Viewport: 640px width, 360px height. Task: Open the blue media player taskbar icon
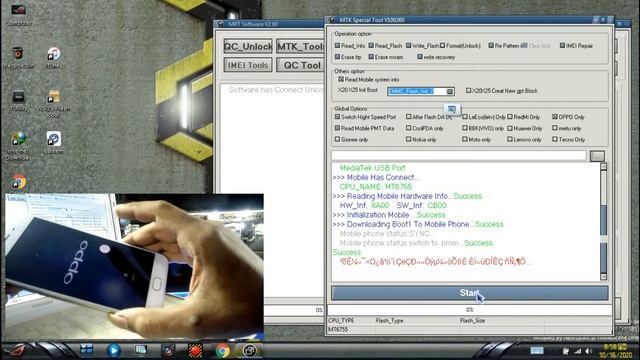(113, 350)
